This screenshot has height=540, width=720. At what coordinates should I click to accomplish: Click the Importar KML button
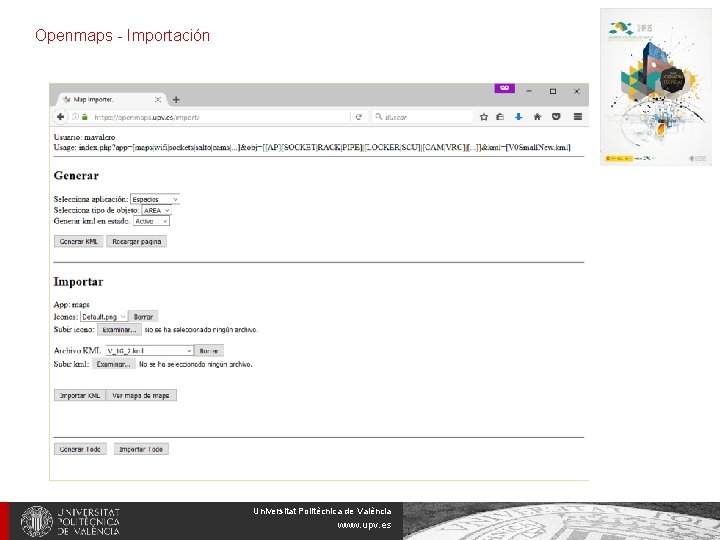tap(80, 395)
